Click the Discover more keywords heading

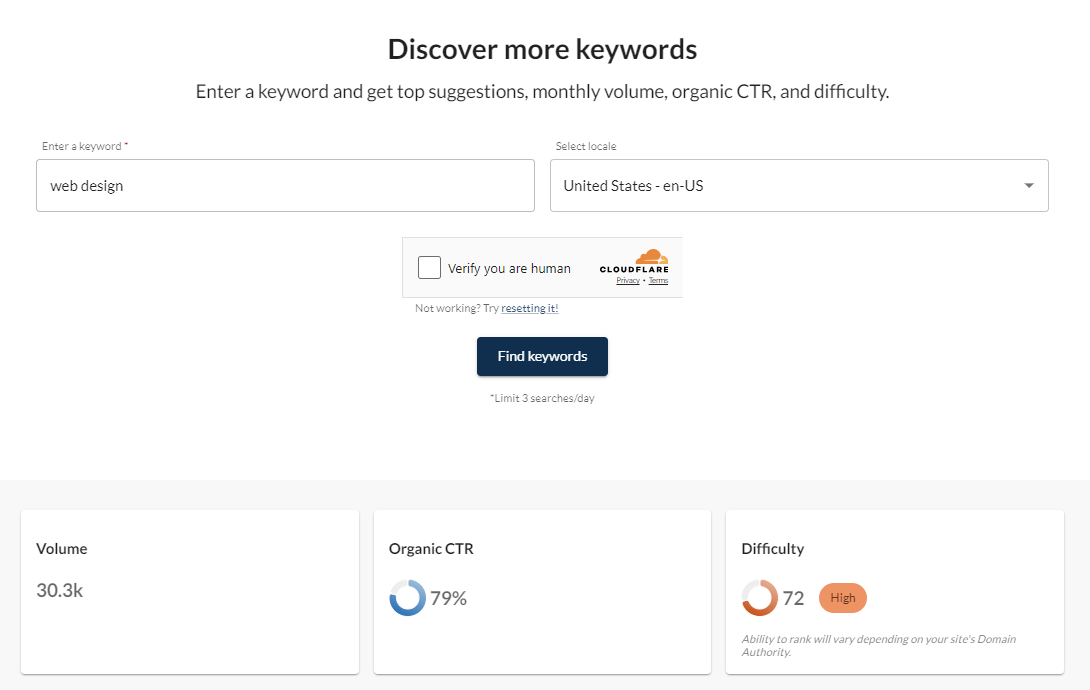tap(542, 48)
